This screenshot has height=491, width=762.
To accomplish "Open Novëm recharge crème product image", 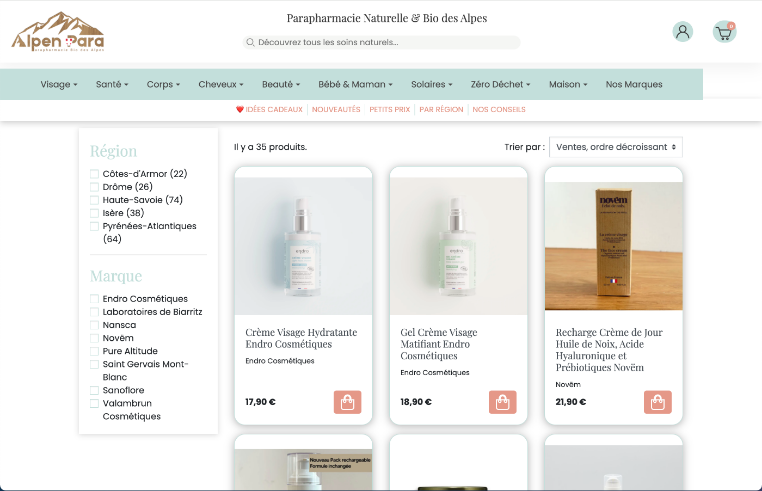I will [613, 246].
